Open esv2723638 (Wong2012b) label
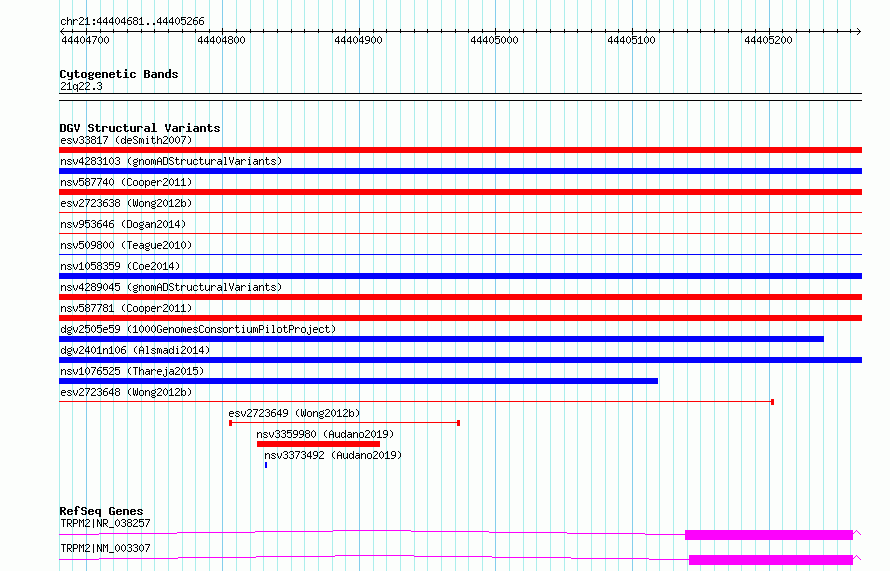This screenshot has width=890, height=571. pyautogui.click(x=126, y=203)
